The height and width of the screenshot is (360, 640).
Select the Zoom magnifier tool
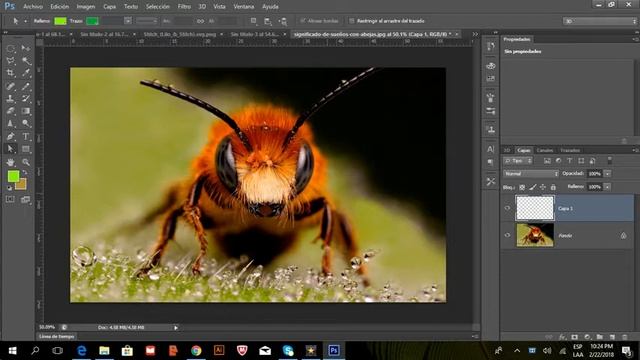pyautogui.click(x=26, y=162)
